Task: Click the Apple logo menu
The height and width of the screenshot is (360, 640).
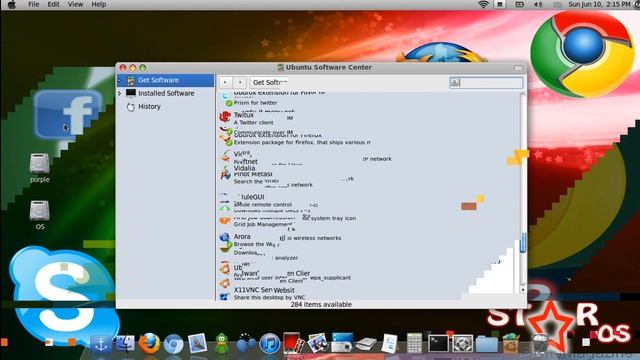Action: pyautogui.click(x=11, y=4)
